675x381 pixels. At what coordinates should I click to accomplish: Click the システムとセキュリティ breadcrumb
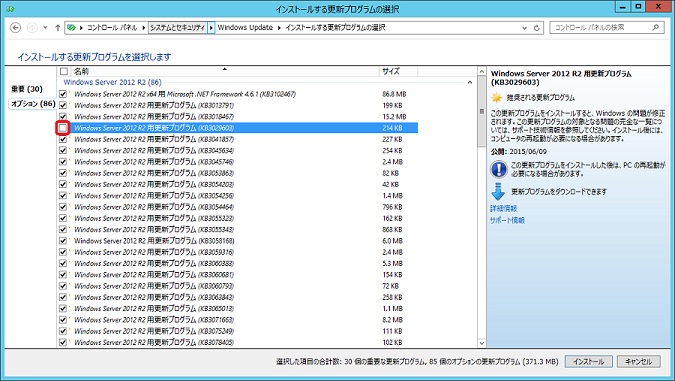point(177,28)
